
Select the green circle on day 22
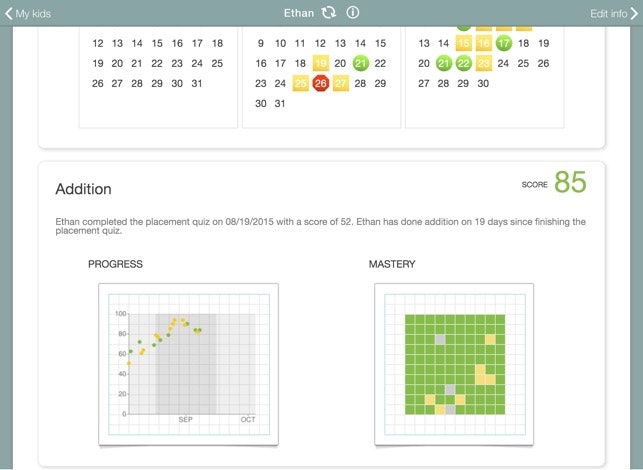[463, 63]
